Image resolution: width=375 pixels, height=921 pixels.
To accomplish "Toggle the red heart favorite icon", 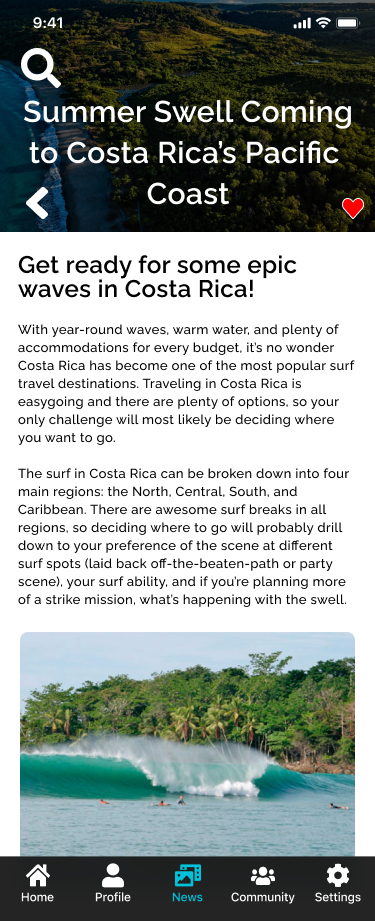I will 353,208.
